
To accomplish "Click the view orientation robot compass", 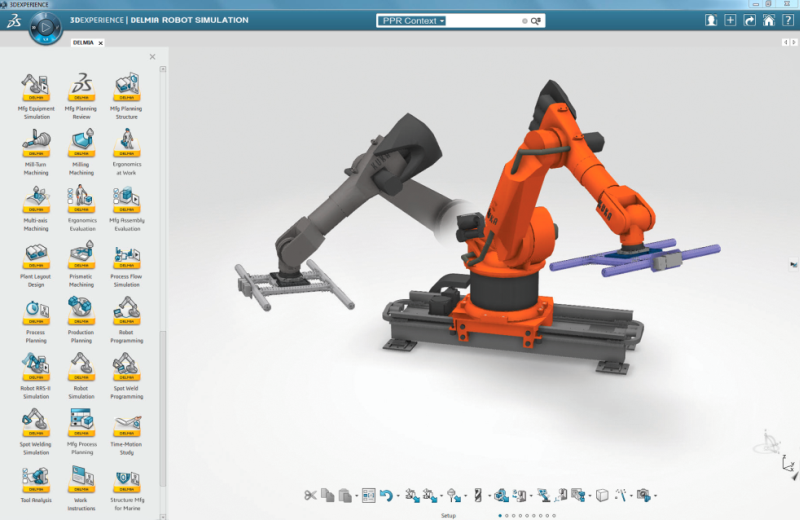I will (x=769, y=444).
